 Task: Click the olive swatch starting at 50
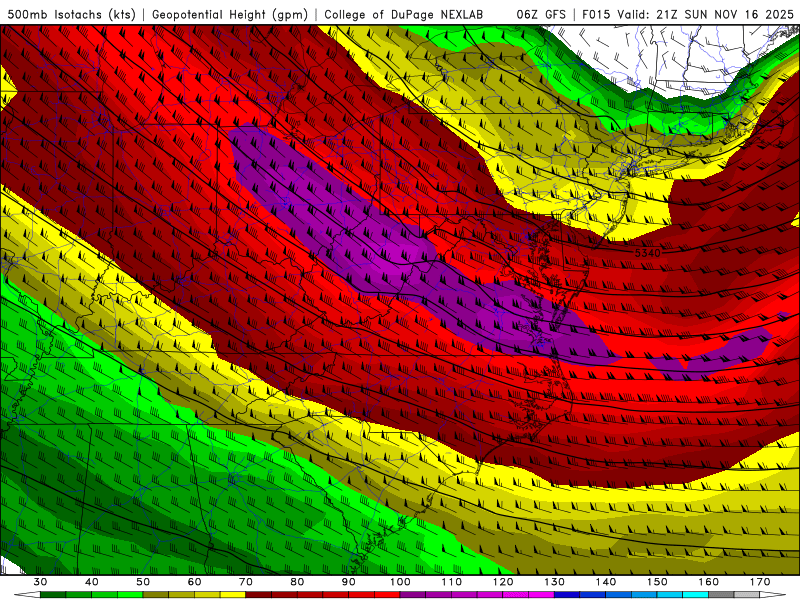pyautogui.click(x=156, y=595)
